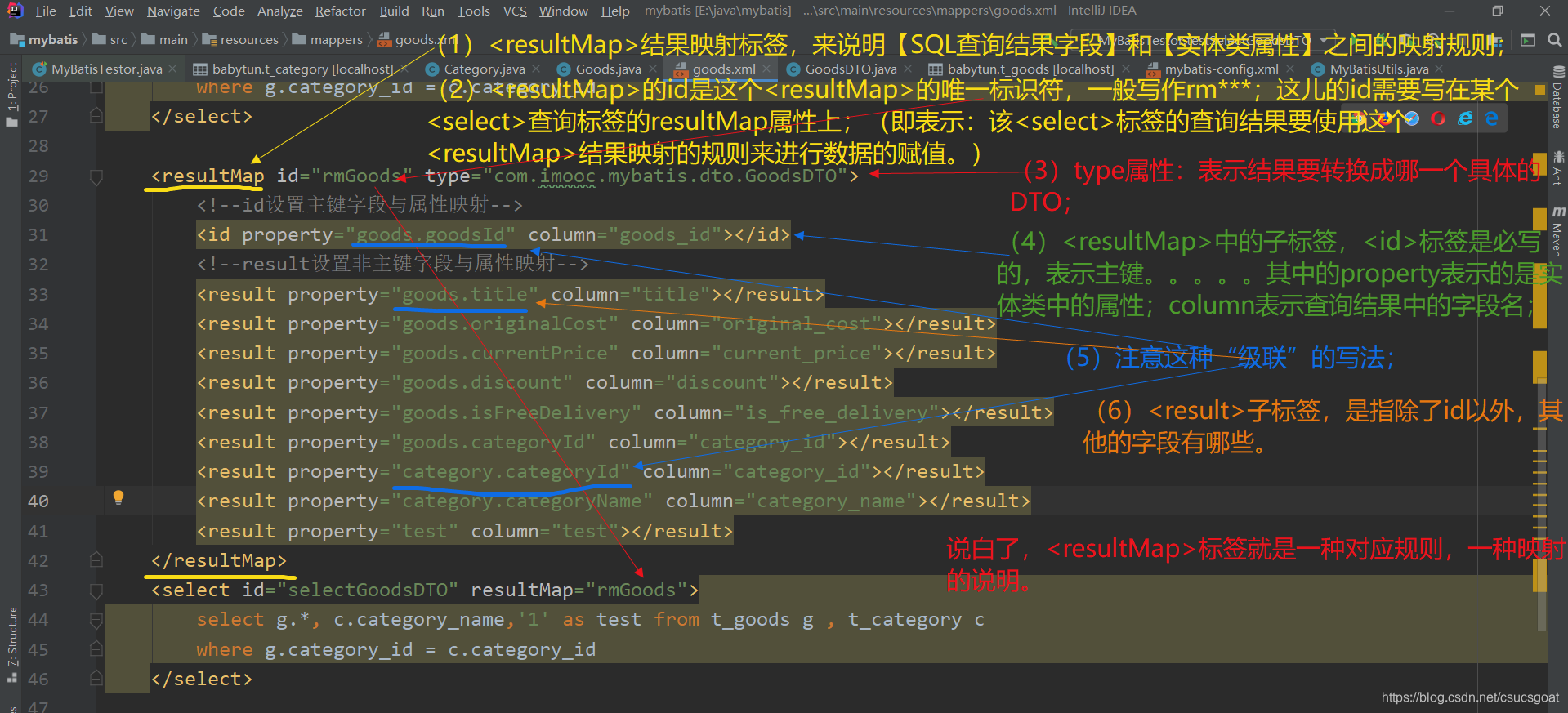This screenshot has height=713, width=1568.
Task: Collapse the resultMap block at line 29
Action: (96, 176)
